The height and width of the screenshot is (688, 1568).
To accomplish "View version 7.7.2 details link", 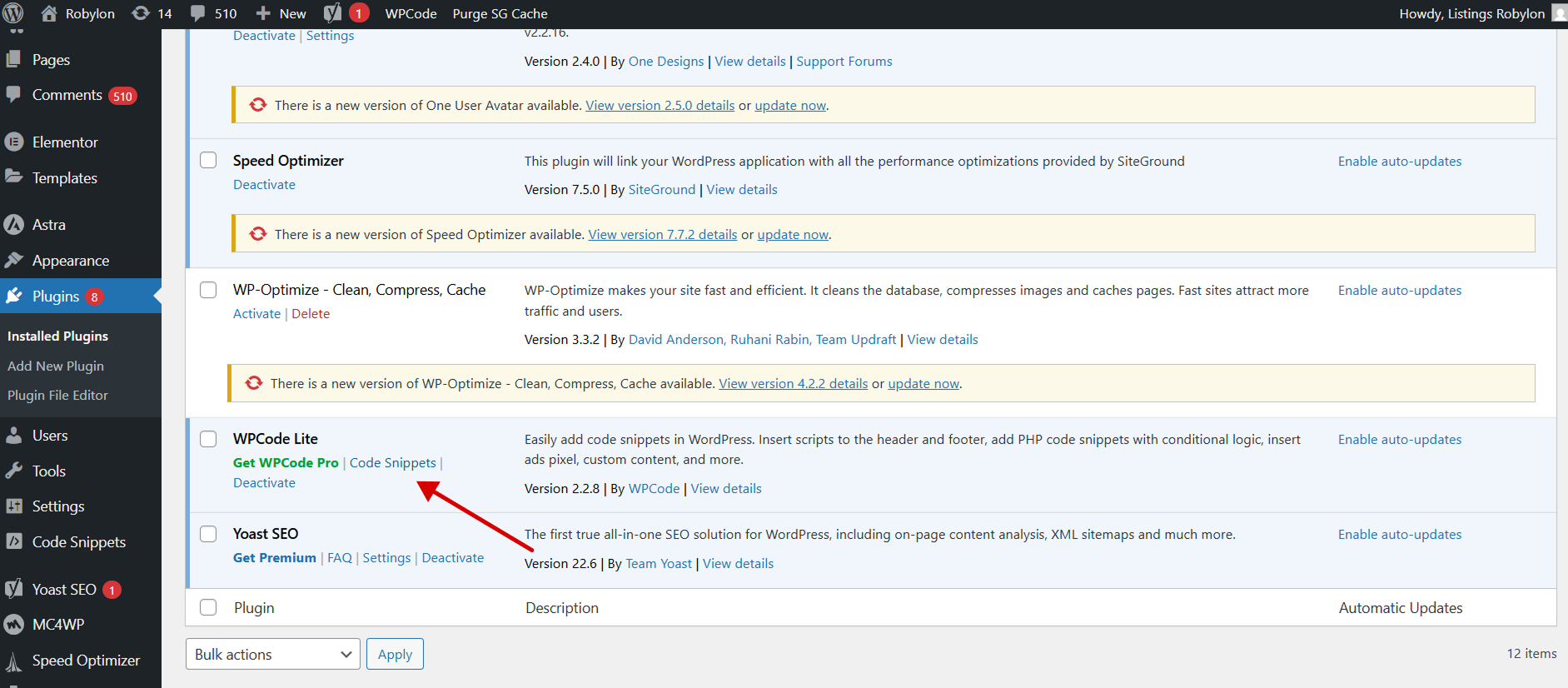I will [x=663, y=234].
